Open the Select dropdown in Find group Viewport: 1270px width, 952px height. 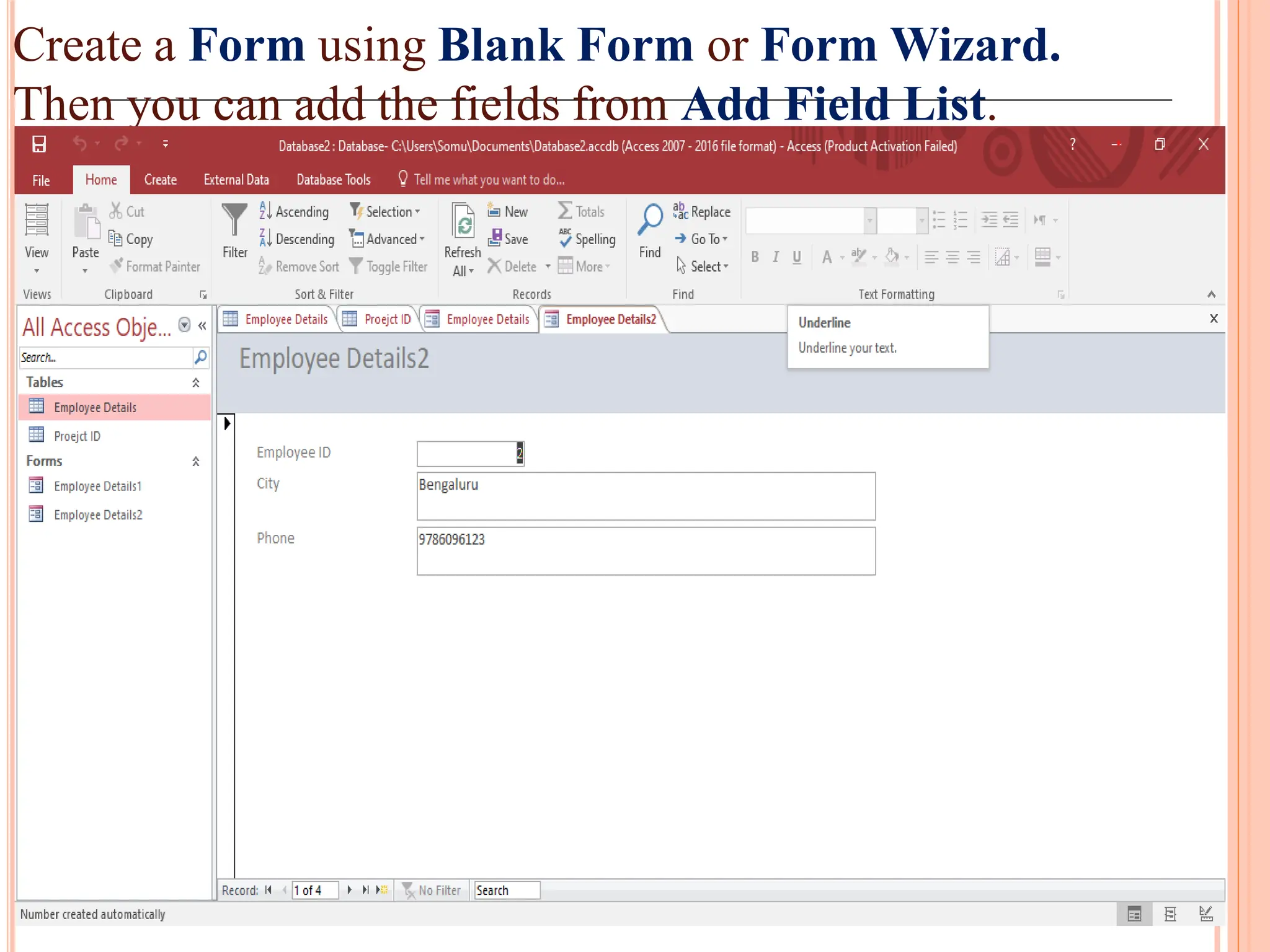(x=703, y=267)
